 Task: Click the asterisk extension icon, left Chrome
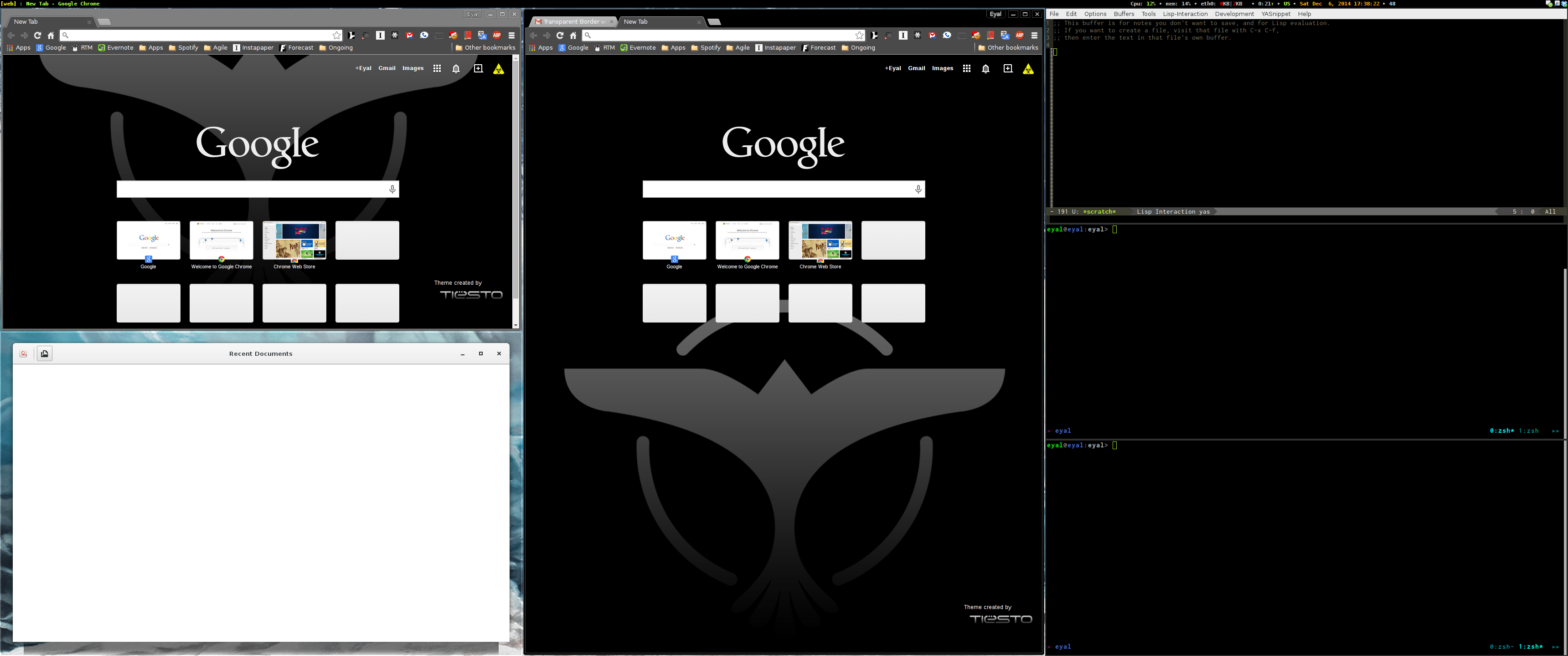click(x=395, y=35)
